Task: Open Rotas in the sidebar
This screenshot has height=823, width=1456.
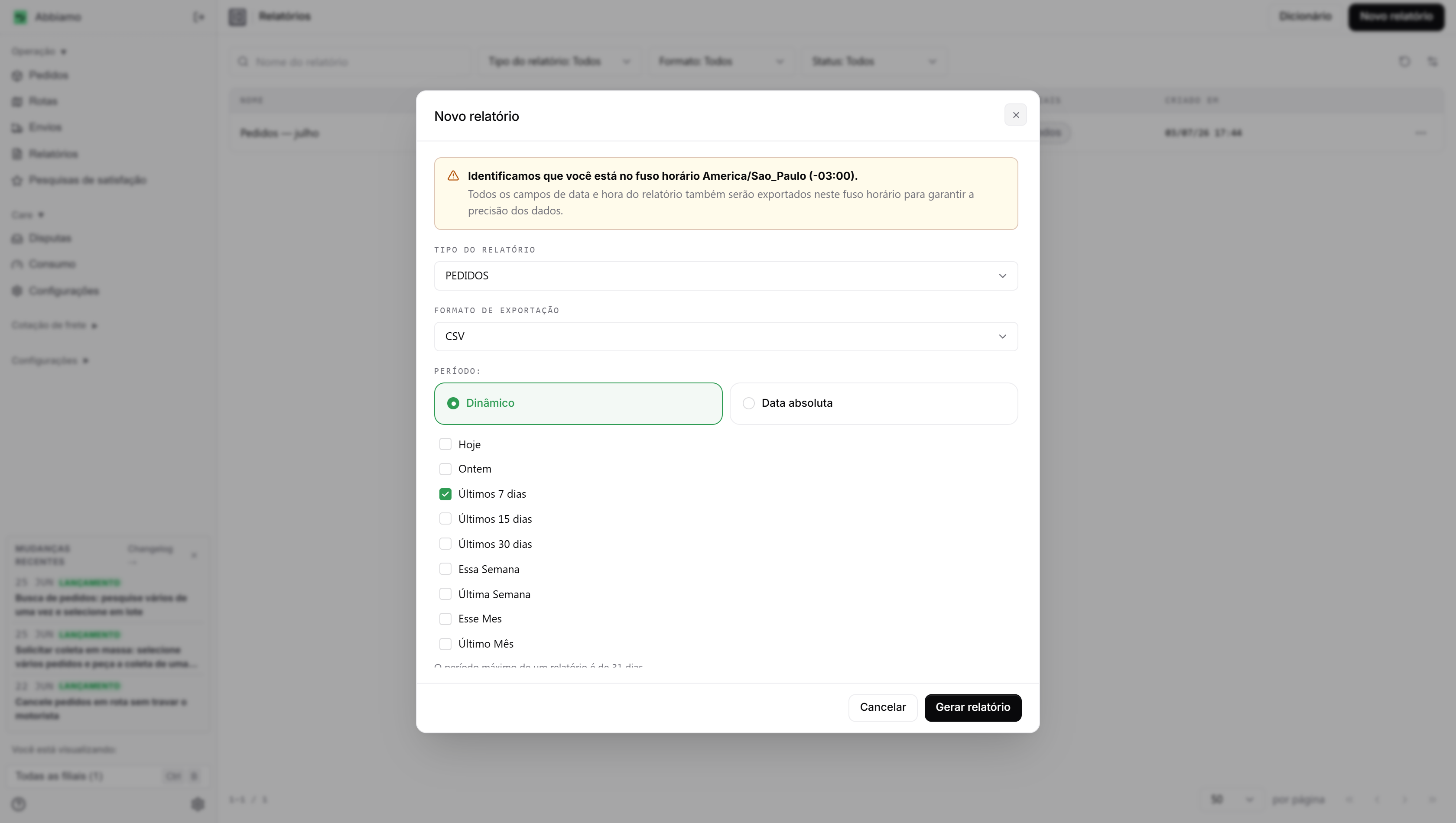Action: (x=43, y=101)
